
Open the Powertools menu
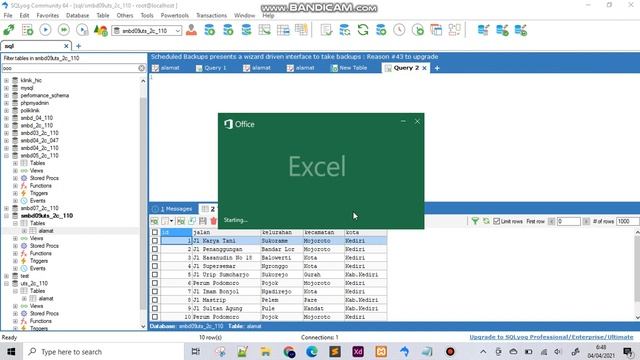coord(175,15)
